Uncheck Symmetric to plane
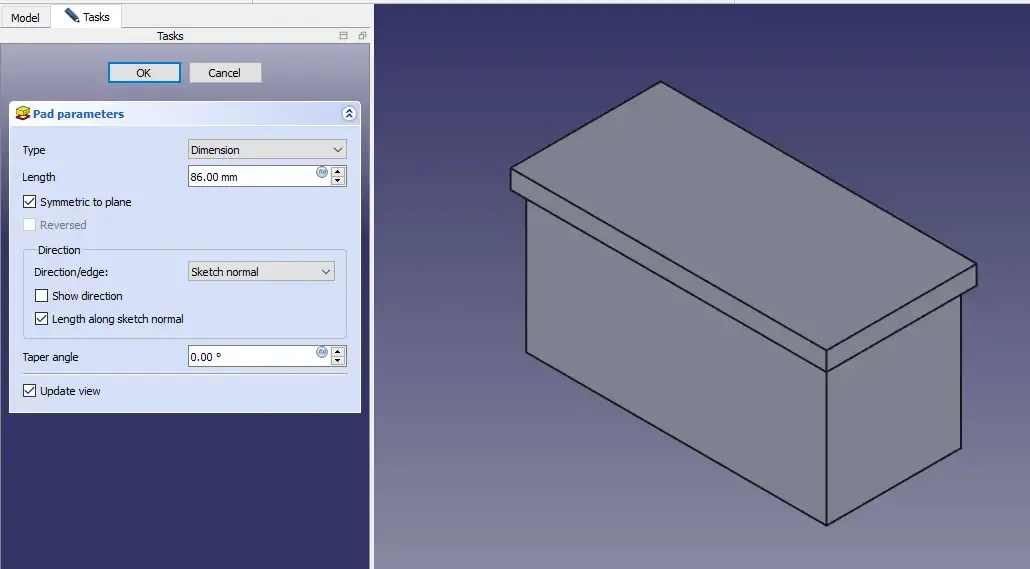1030x569 pixels. click(30, 202)
